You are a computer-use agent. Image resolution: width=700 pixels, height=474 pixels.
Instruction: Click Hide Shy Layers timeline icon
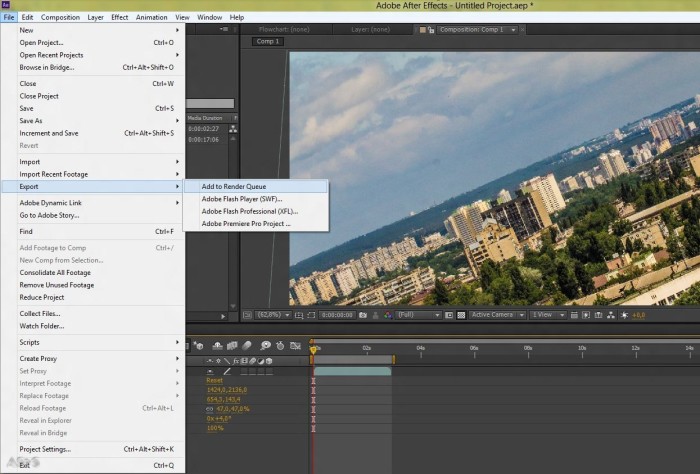pyautogui.click(x=217, y=345)
